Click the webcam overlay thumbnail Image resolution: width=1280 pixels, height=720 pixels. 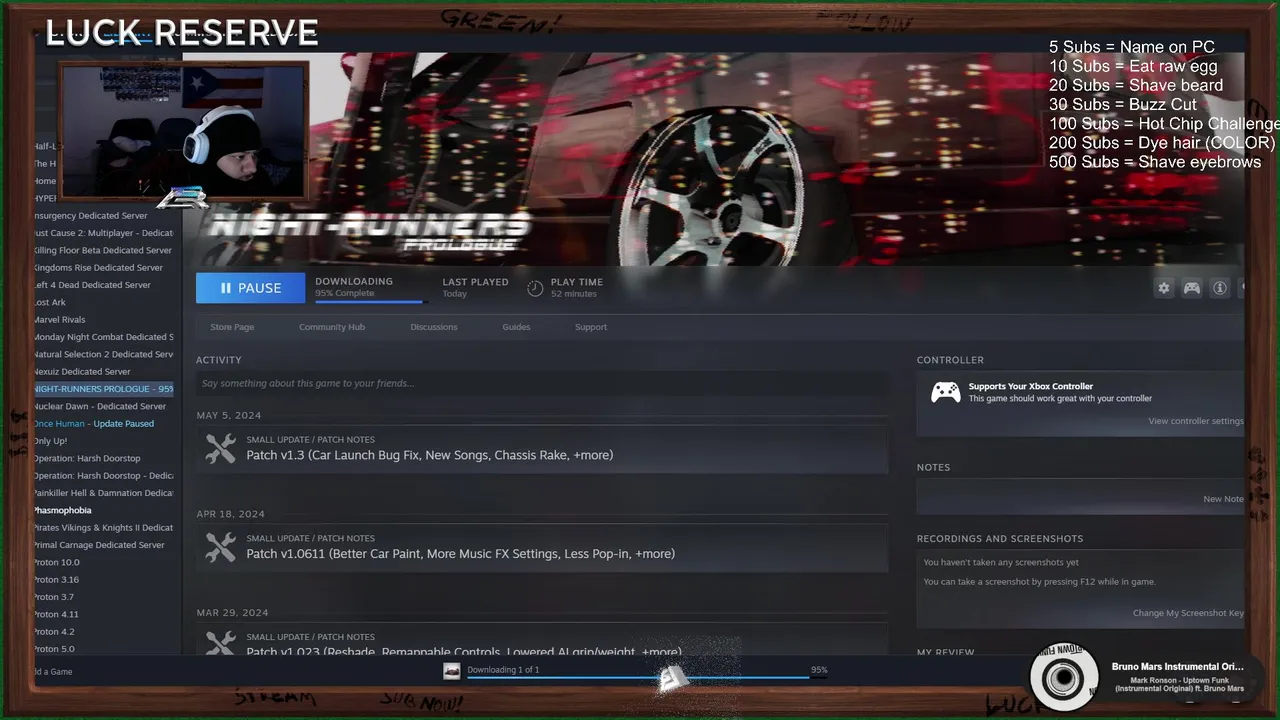pos(183,131)
